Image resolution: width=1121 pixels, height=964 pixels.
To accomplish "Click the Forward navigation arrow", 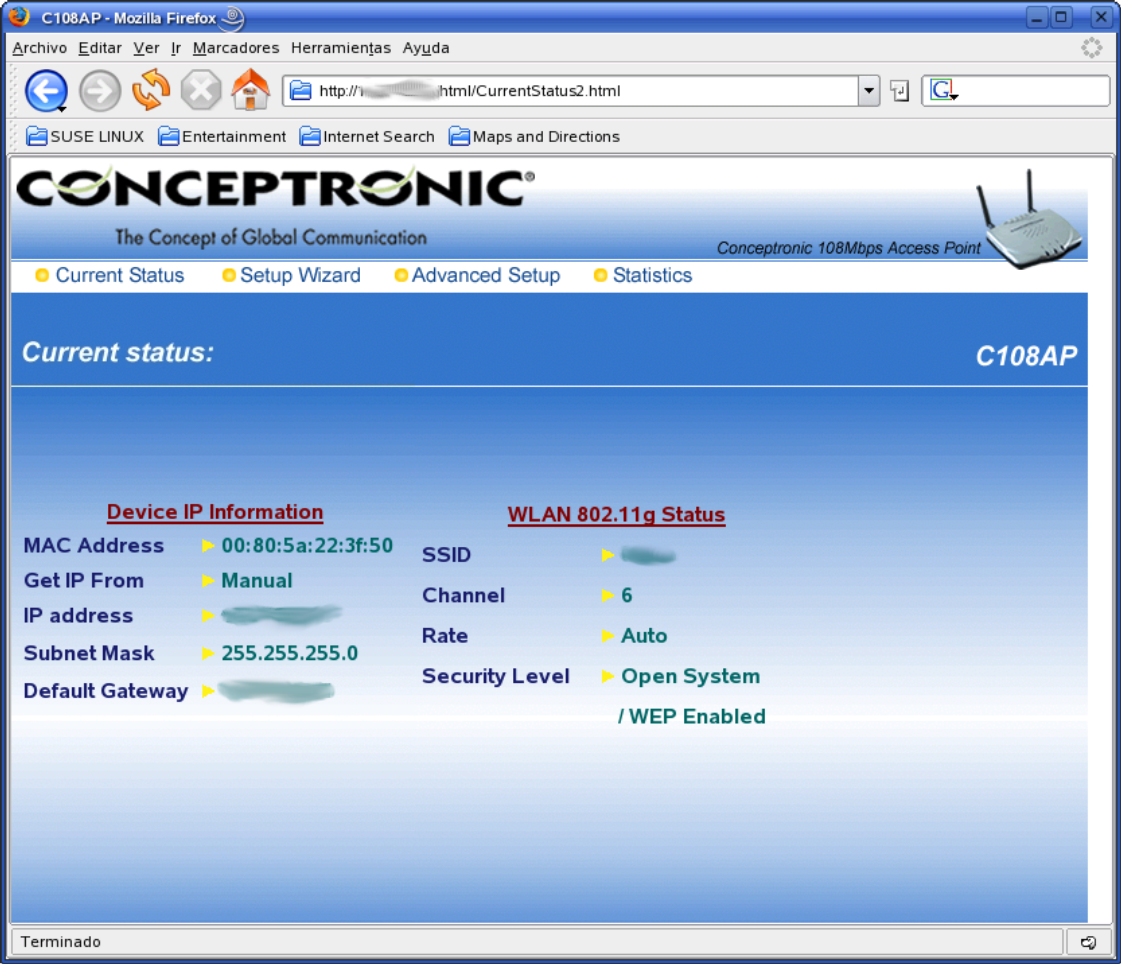I will click(99, 91).
